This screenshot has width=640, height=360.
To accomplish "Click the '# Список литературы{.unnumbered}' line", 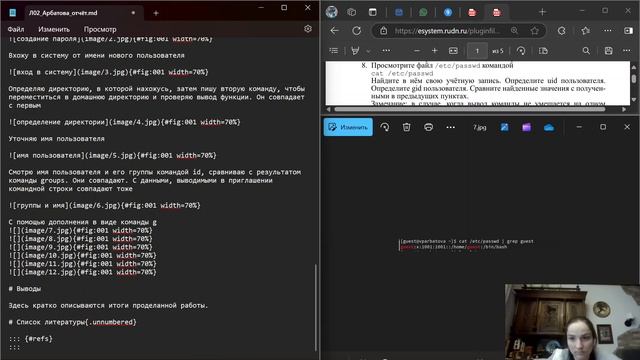I will point(72,322).
